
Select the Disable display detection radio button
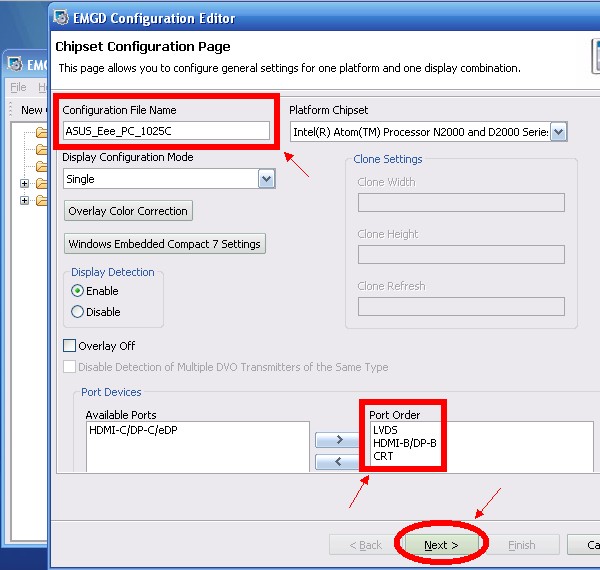pyautogui.click(x=78, y=312)
